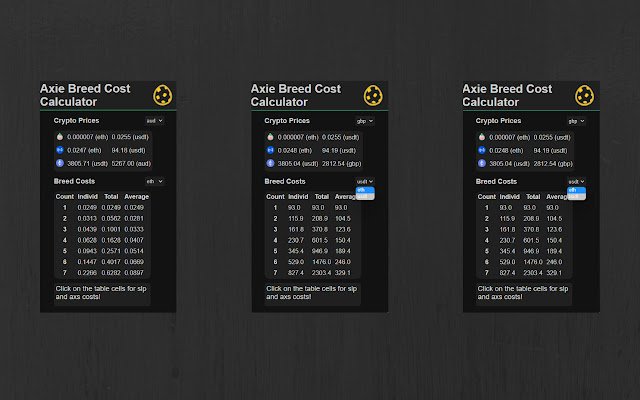This screenshot has width=640, height=400.
Task: Open the aud currency dropdown in left panel
Action: pos(155,120)
